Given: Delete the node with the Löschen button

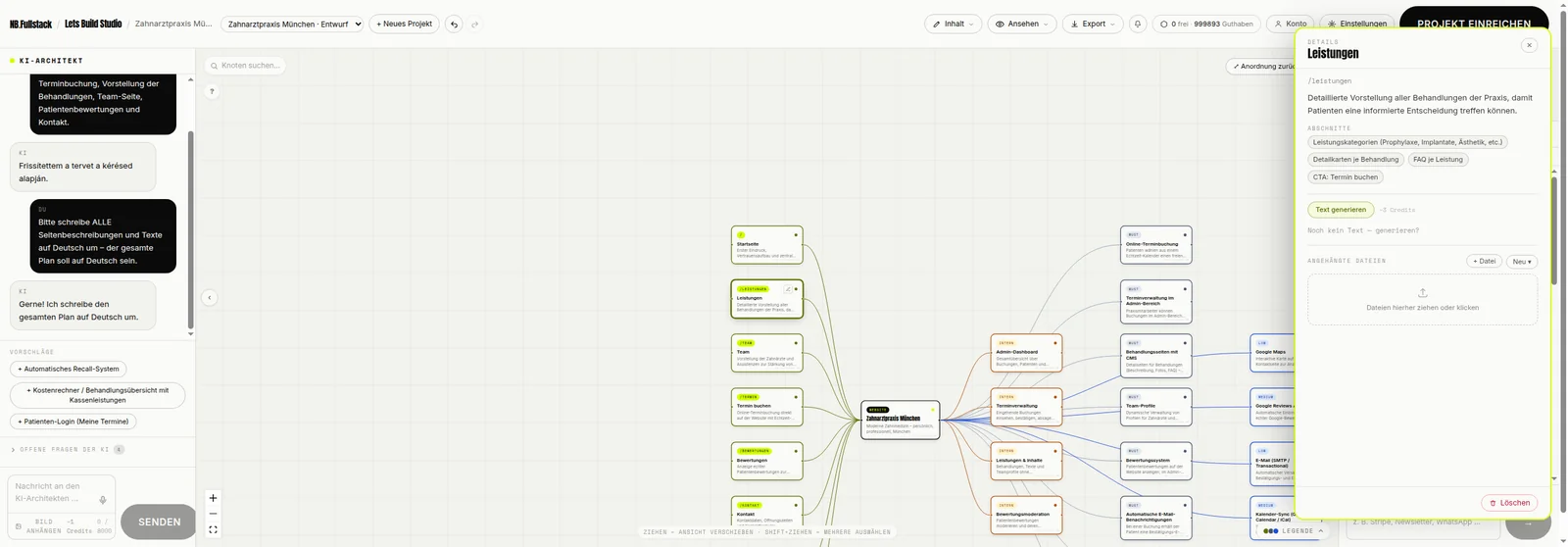Looking at the screenshot, I should pos(1509,503).
